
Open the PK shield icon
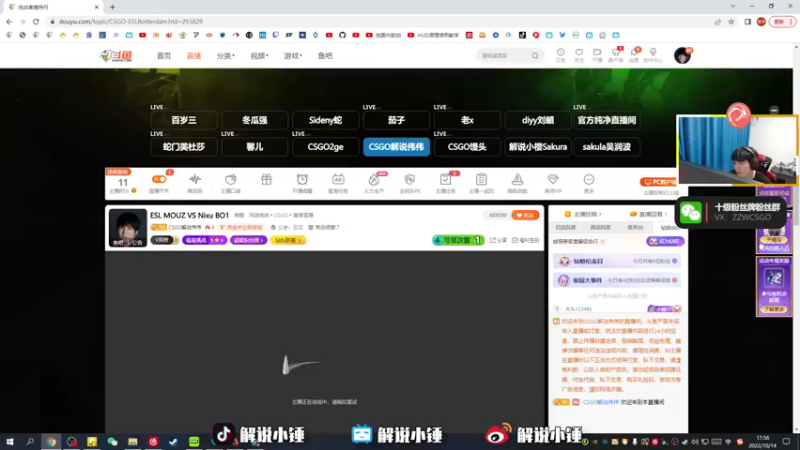pyautogui.click(x=410, y=180)
